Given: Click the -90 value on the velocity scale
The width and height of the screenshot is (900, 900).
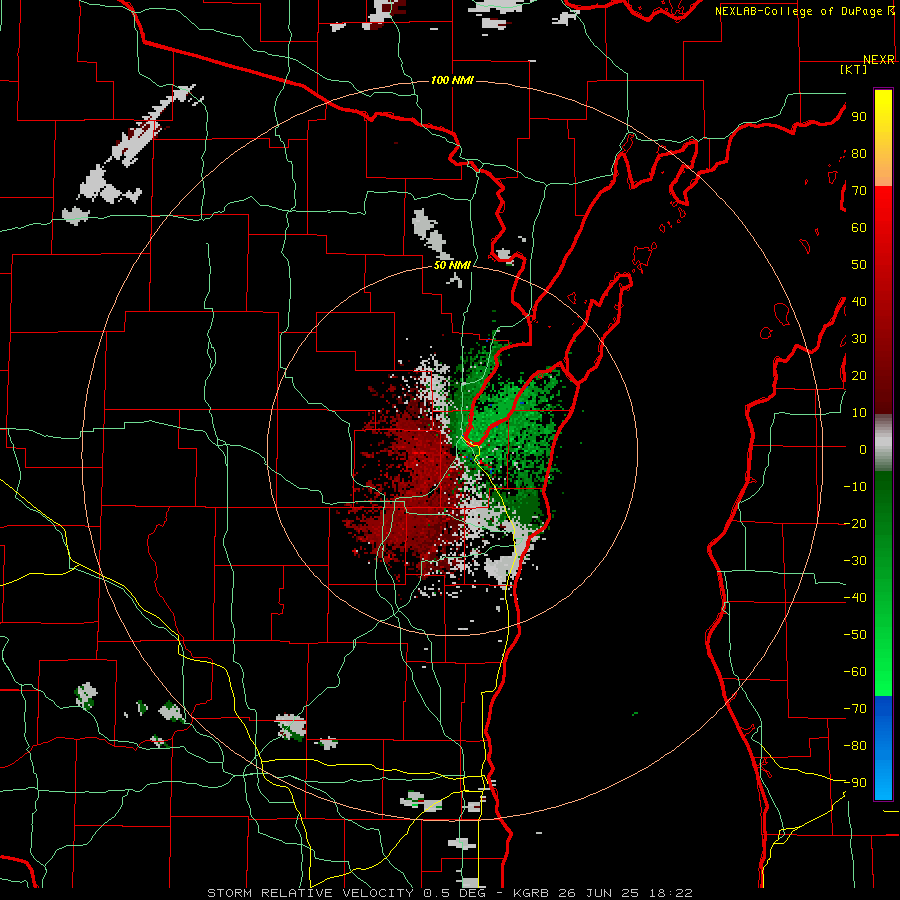Looking at the screenshot, I should [855, 783].
